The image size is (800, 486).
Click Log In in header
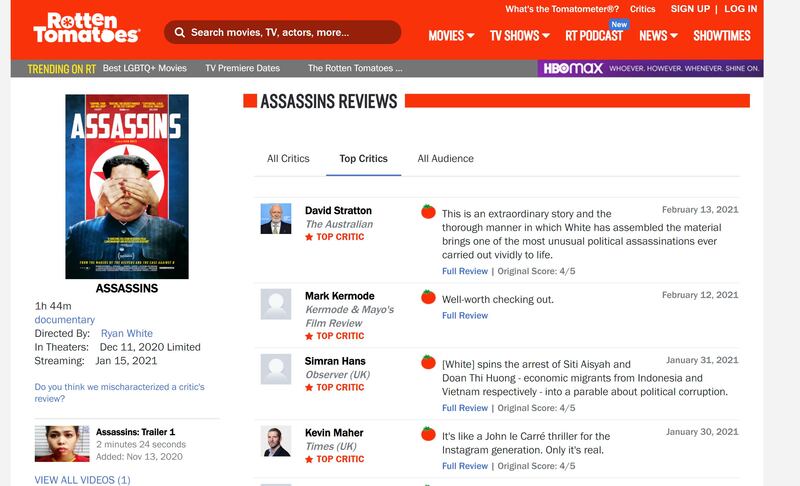(740, 9)
